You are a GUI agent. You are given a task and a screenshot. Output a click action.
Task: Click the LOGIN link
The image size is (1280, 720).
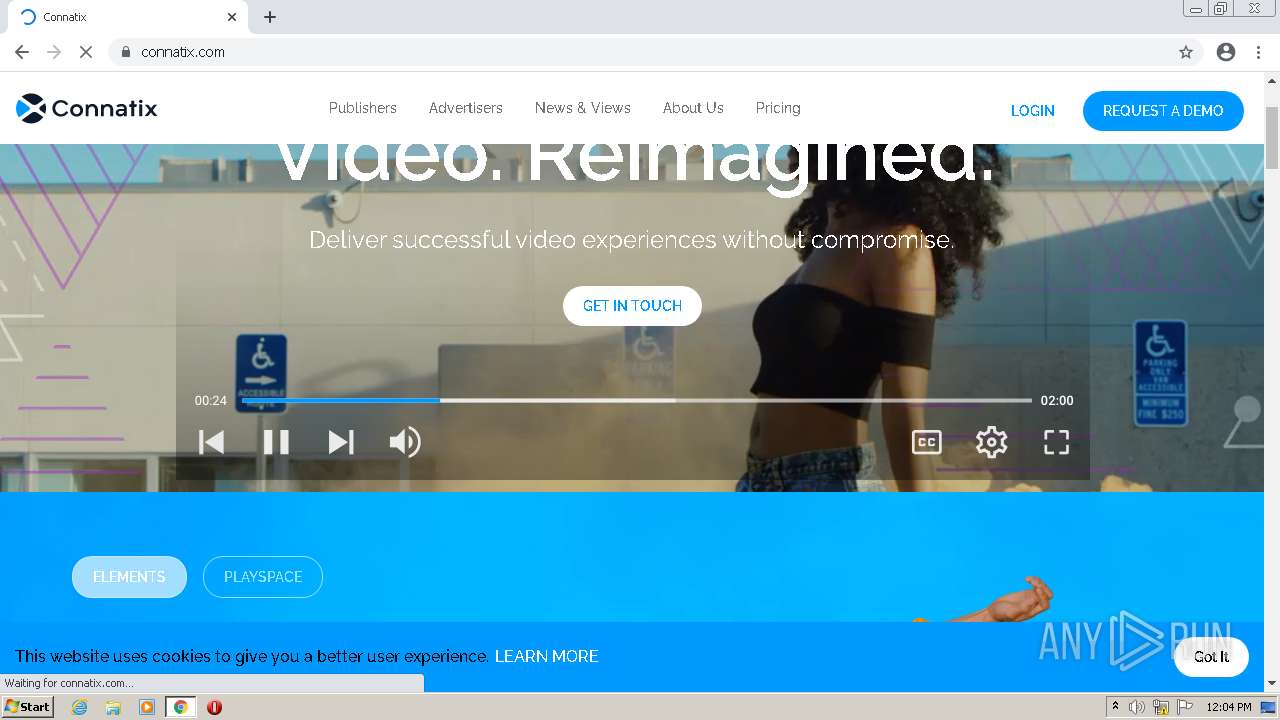(1033, 111)
